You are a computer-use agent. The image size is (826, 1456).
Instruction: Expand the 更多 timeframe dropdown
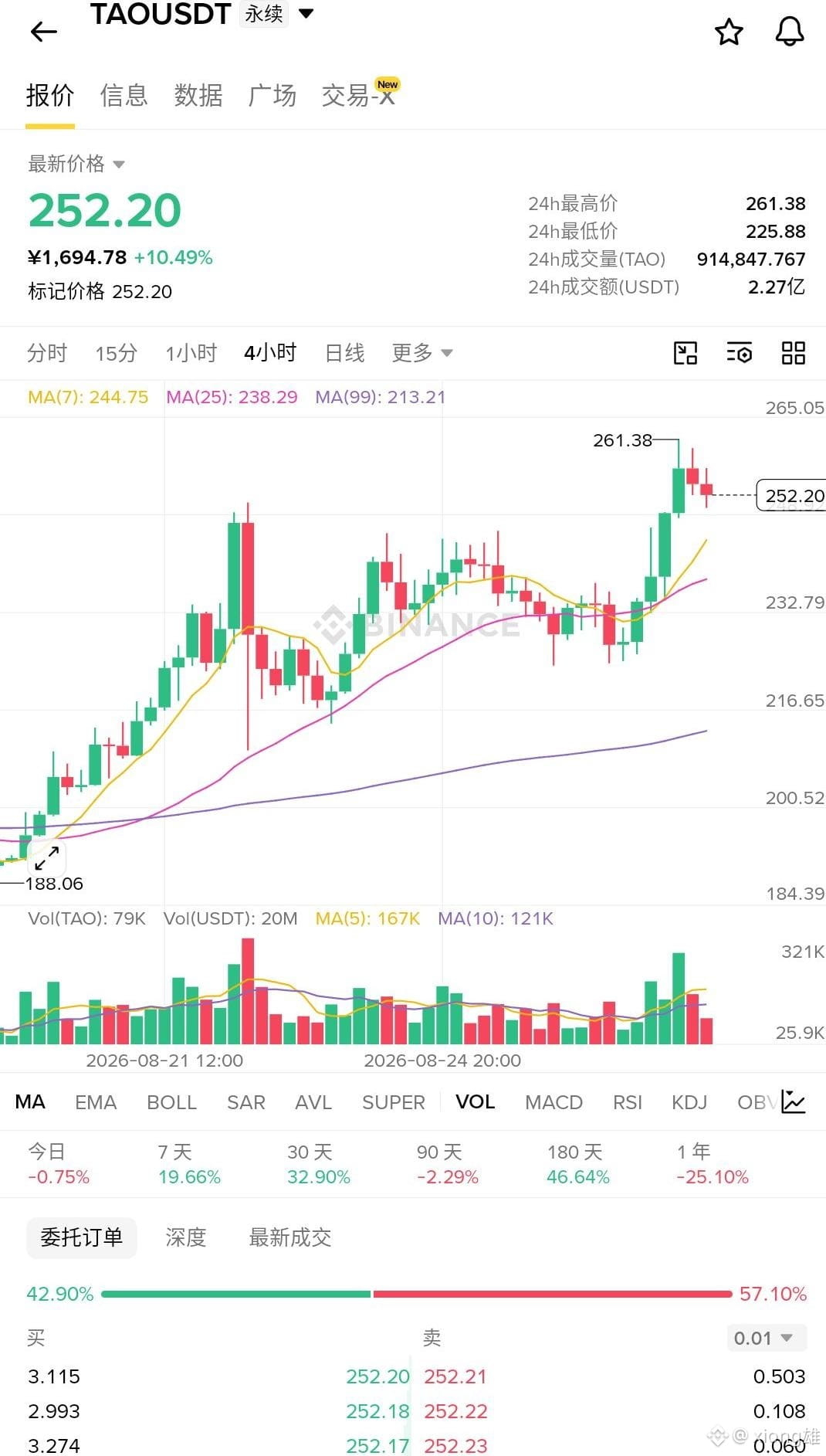click(x=422, y=353)
